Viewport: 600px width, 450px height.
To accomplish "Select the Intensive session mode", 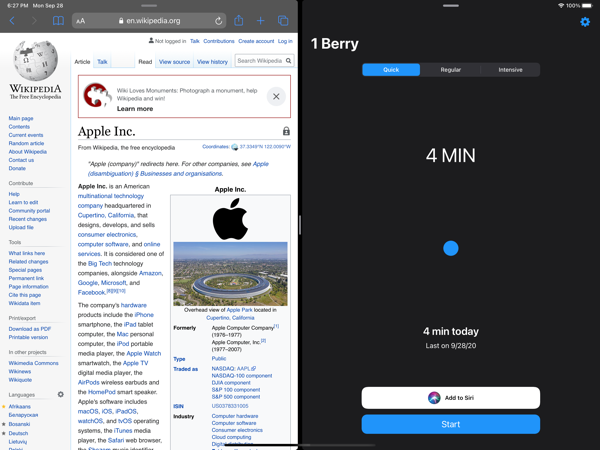I will 510,70.
